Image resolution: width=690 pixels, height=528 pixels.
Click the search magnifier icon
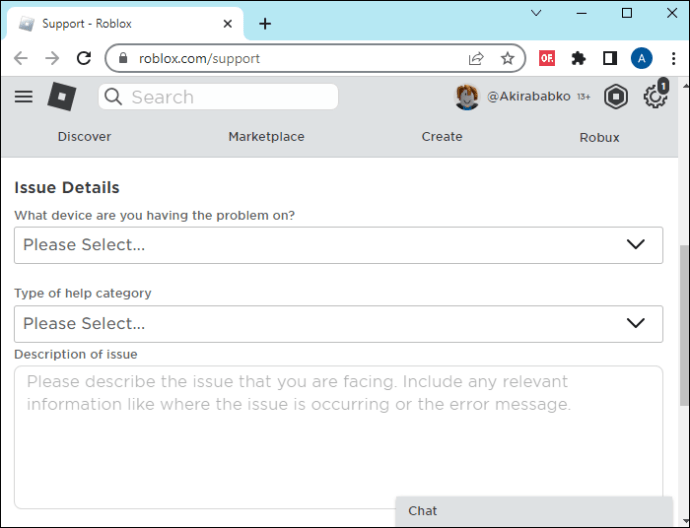coord(113,96)
